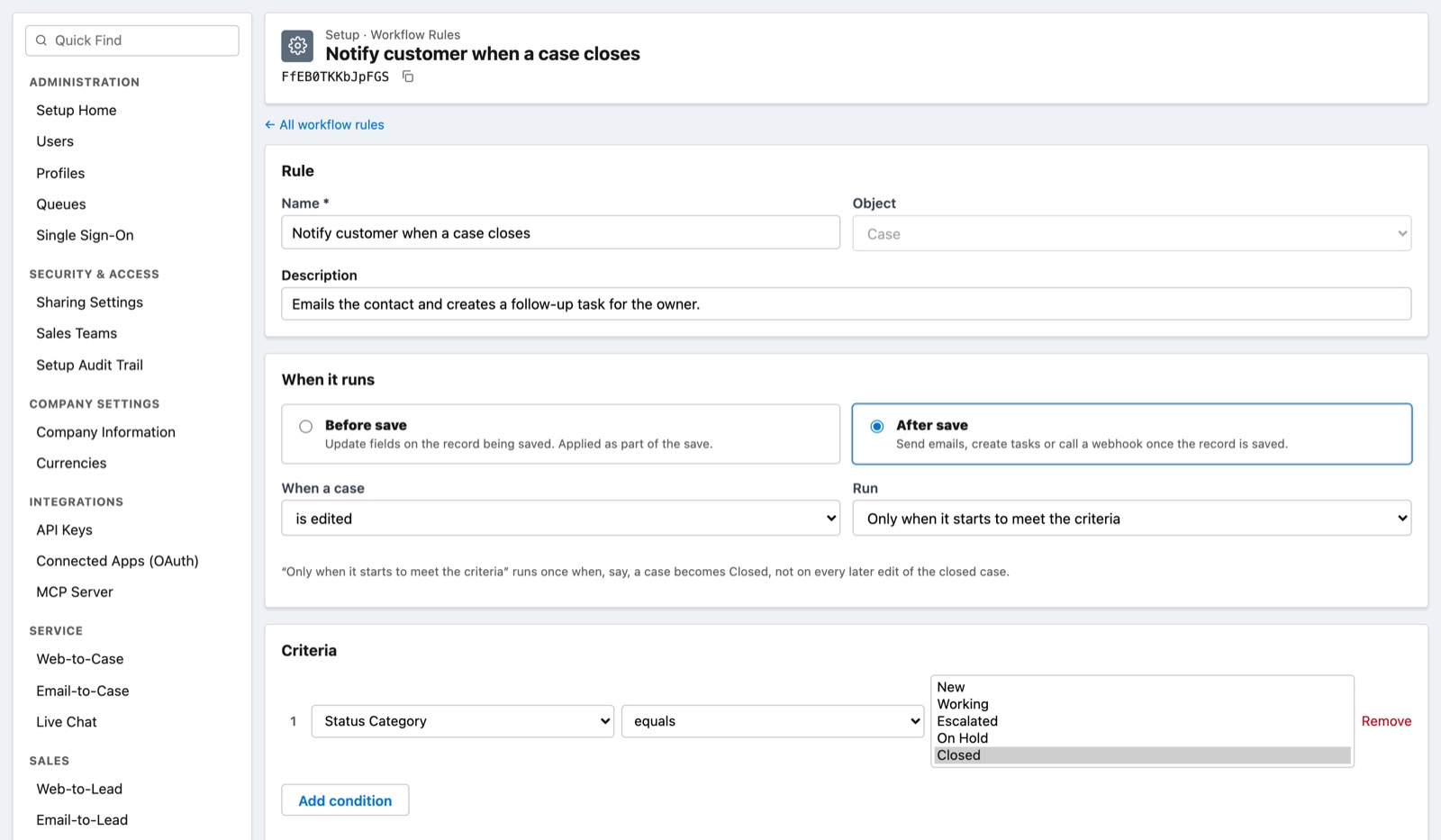
Task: Open Sharing Settings
Action: [x=89, y=303]
